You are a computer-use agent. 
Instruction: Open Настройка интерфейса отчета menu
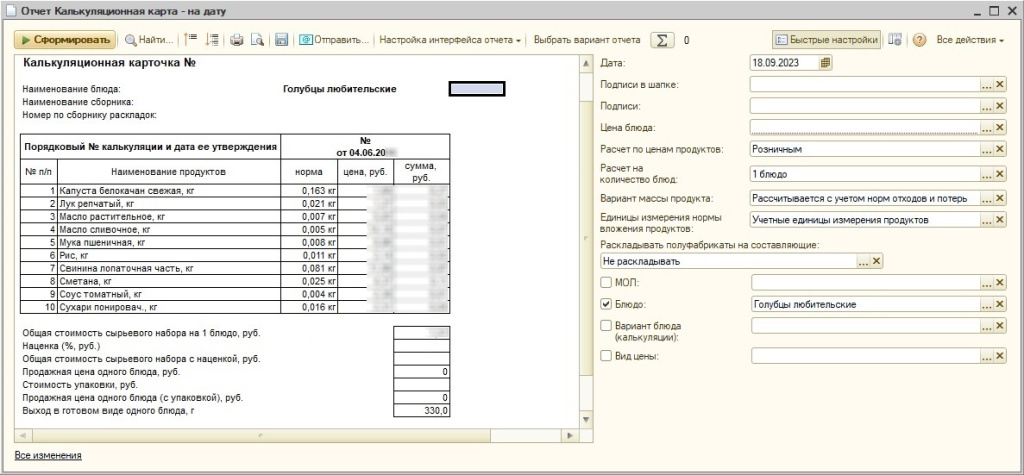pyautogui.click(x=449, y=40)
